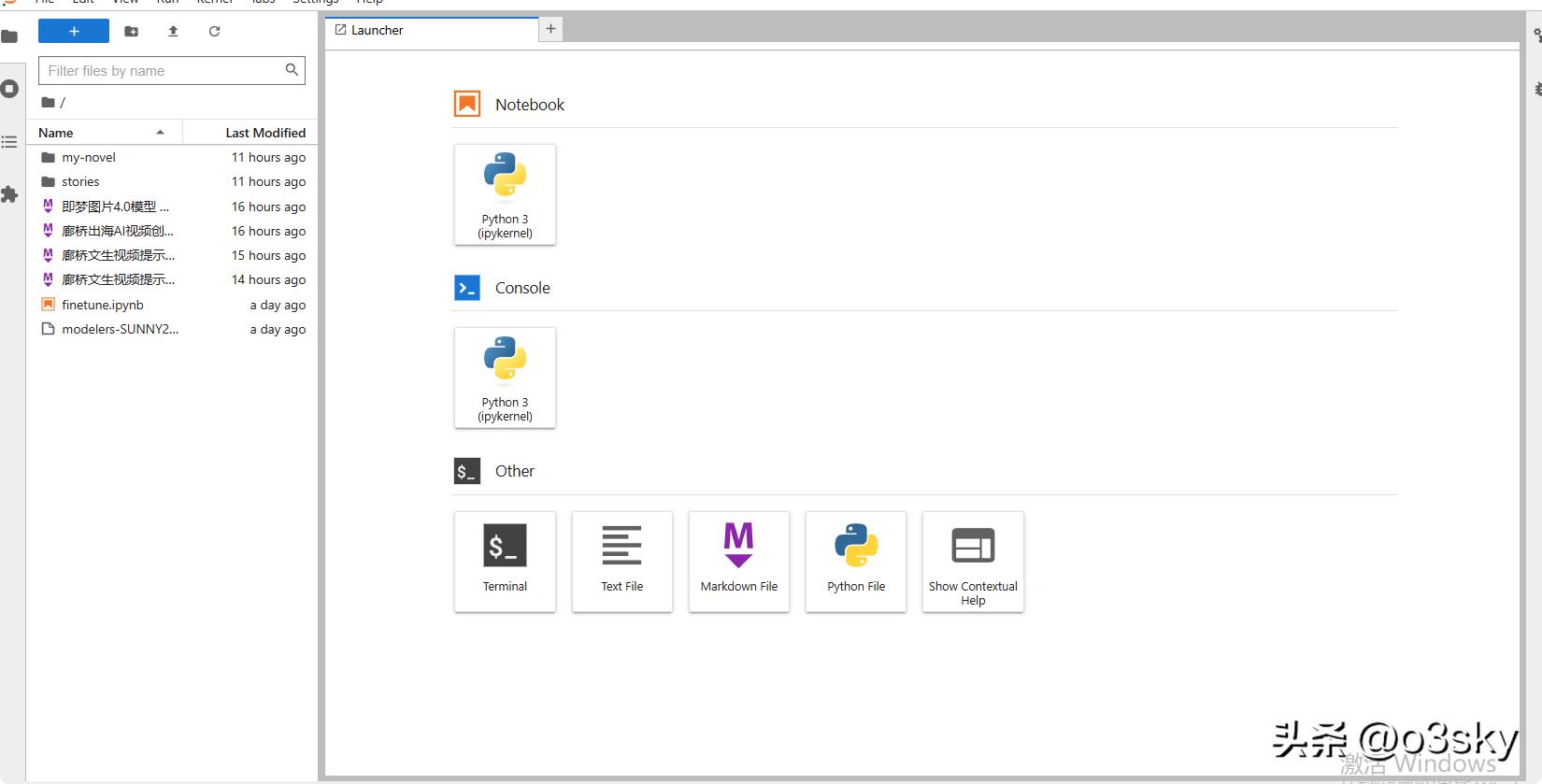Launch a Python 3 console

pyautogui.click(x=505, y=378)
